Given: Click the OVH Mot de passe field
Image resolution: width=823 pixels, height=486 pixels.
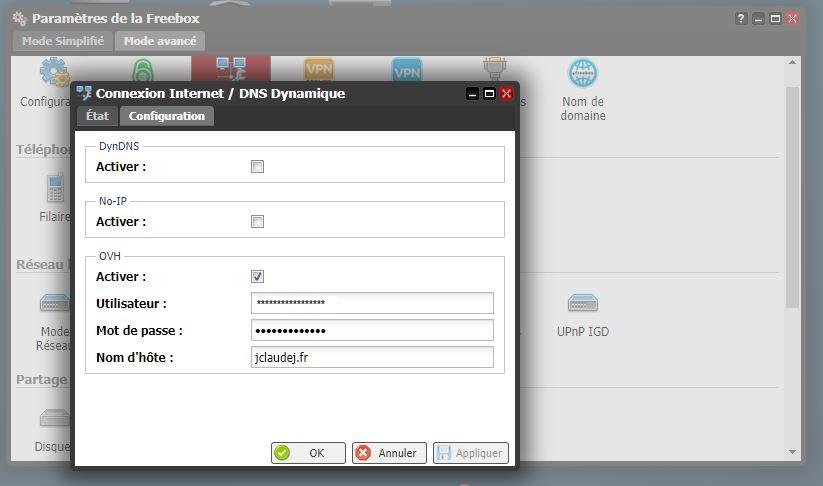Looking at the screenshot, I should click(x=372, y=330).
